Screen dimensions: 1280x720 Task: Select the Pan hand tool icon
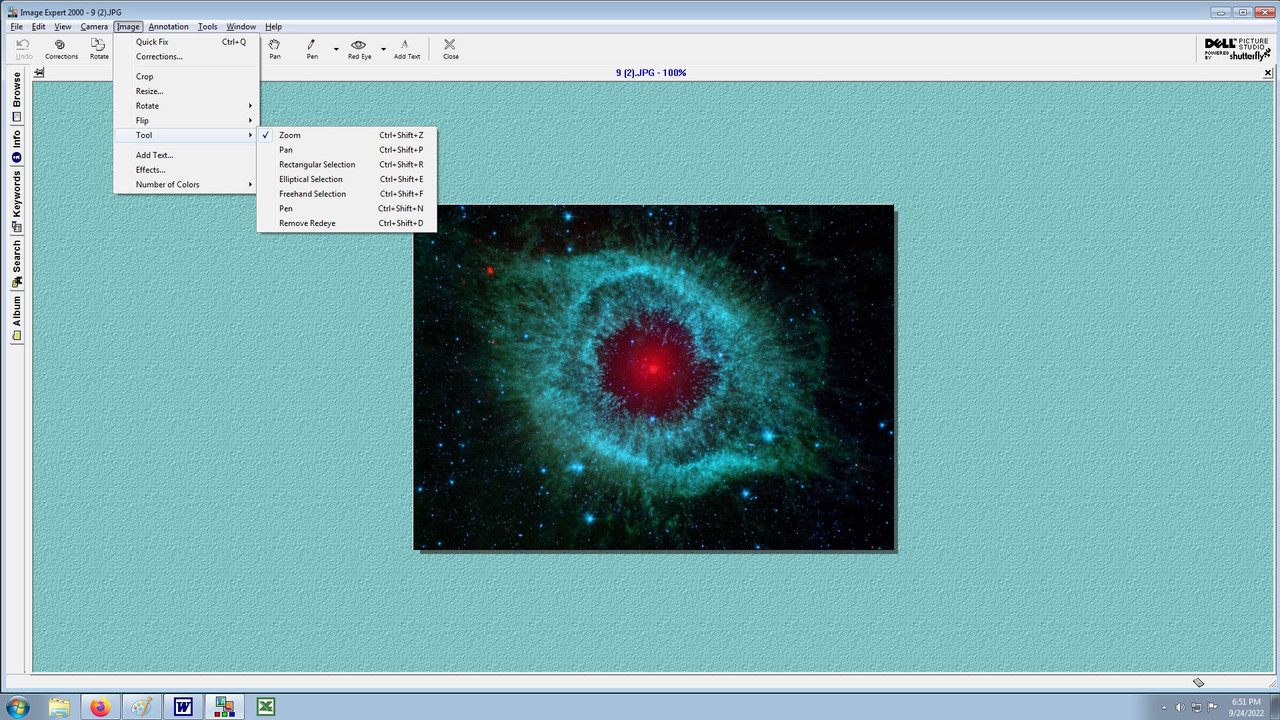(x=274, y=49)
